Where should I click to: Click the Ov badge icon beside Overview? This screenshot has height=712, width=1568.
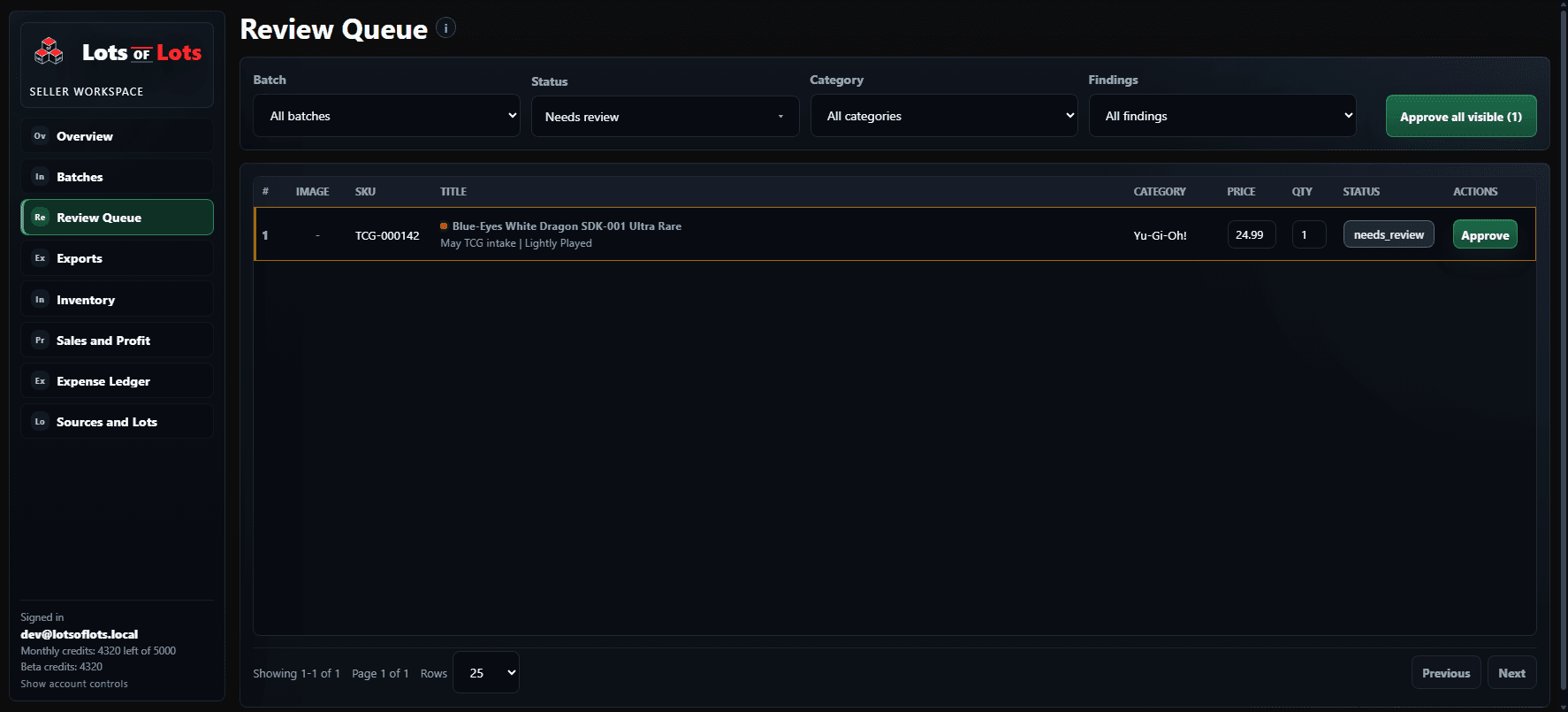pyautogui.click(x=40, y=136)
